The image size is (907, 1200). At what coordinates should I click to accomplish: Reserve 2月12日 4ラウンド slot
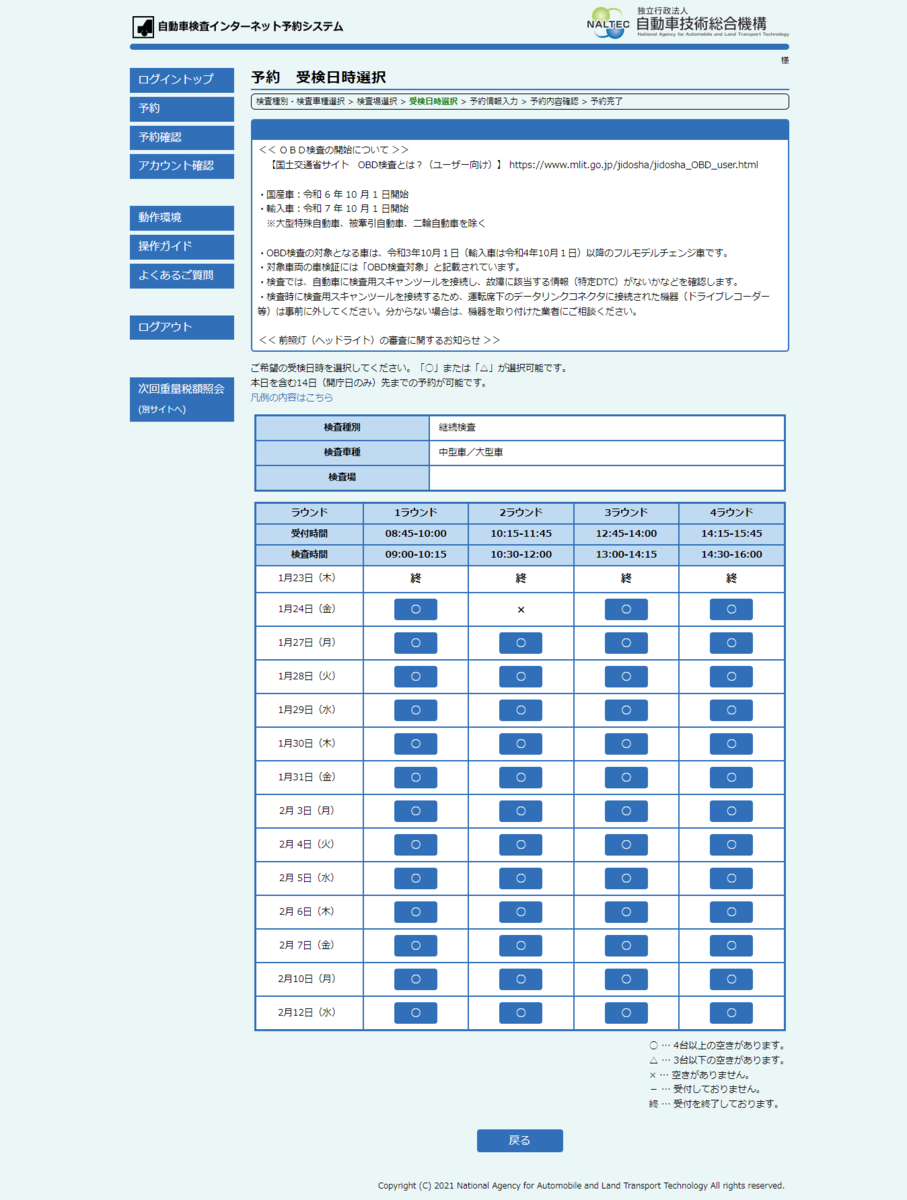(731, 1014)
